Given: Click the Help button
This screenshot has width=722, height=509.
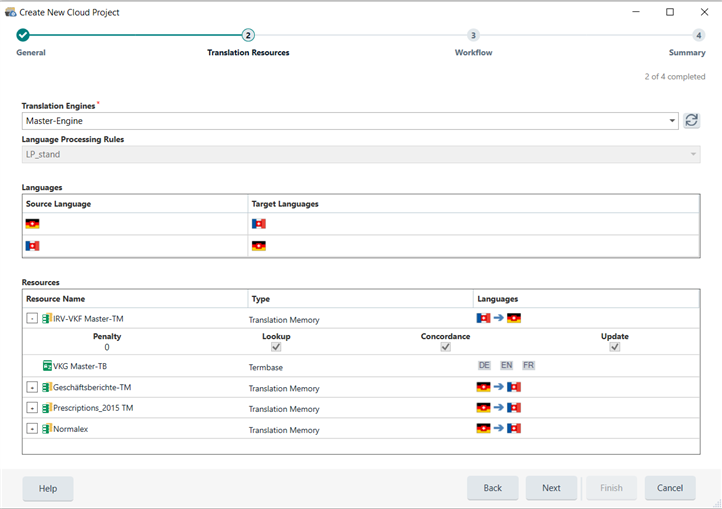Looking at the screenshot, I should tap(48, 488).
